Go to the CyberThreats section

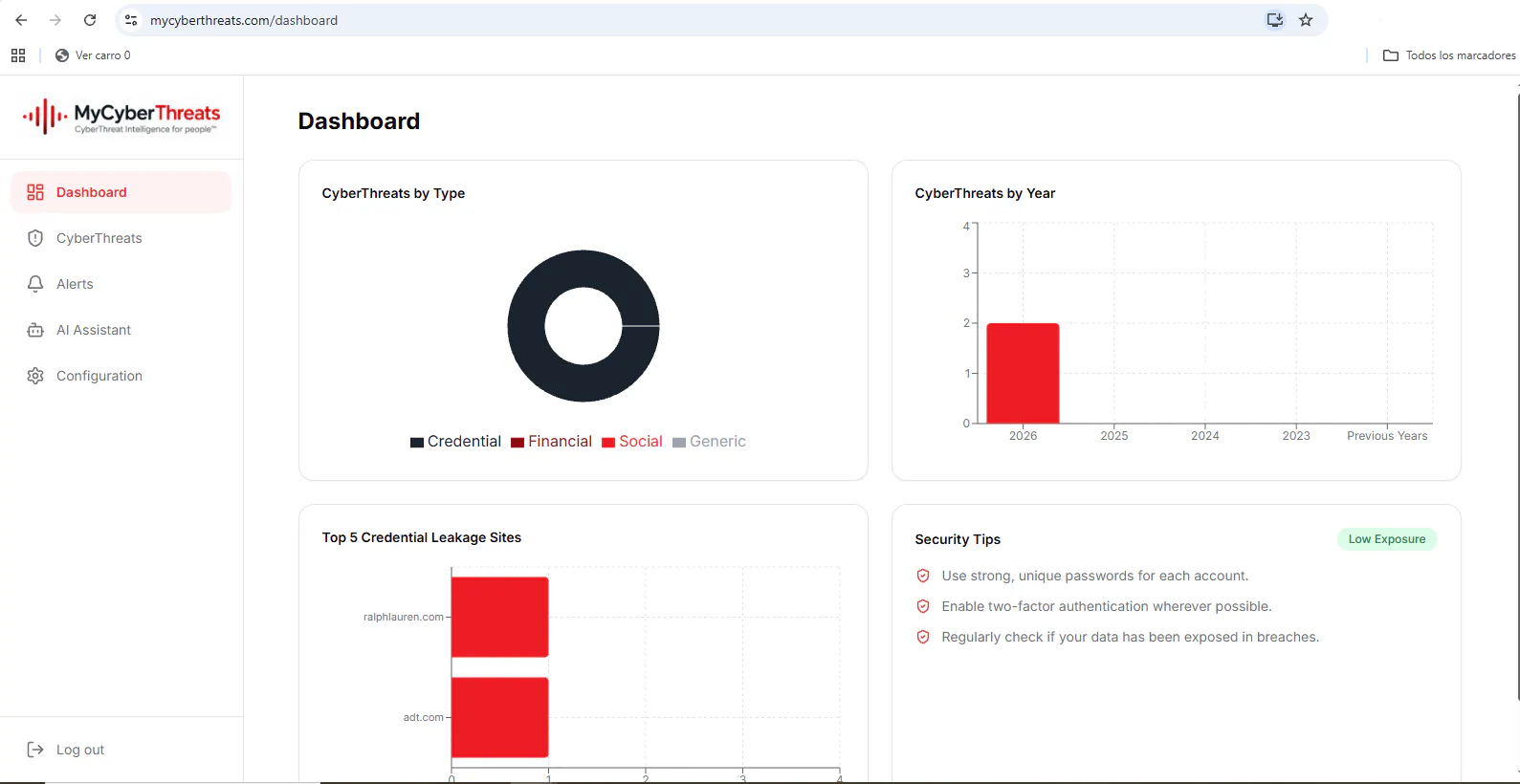pos(121,238)
